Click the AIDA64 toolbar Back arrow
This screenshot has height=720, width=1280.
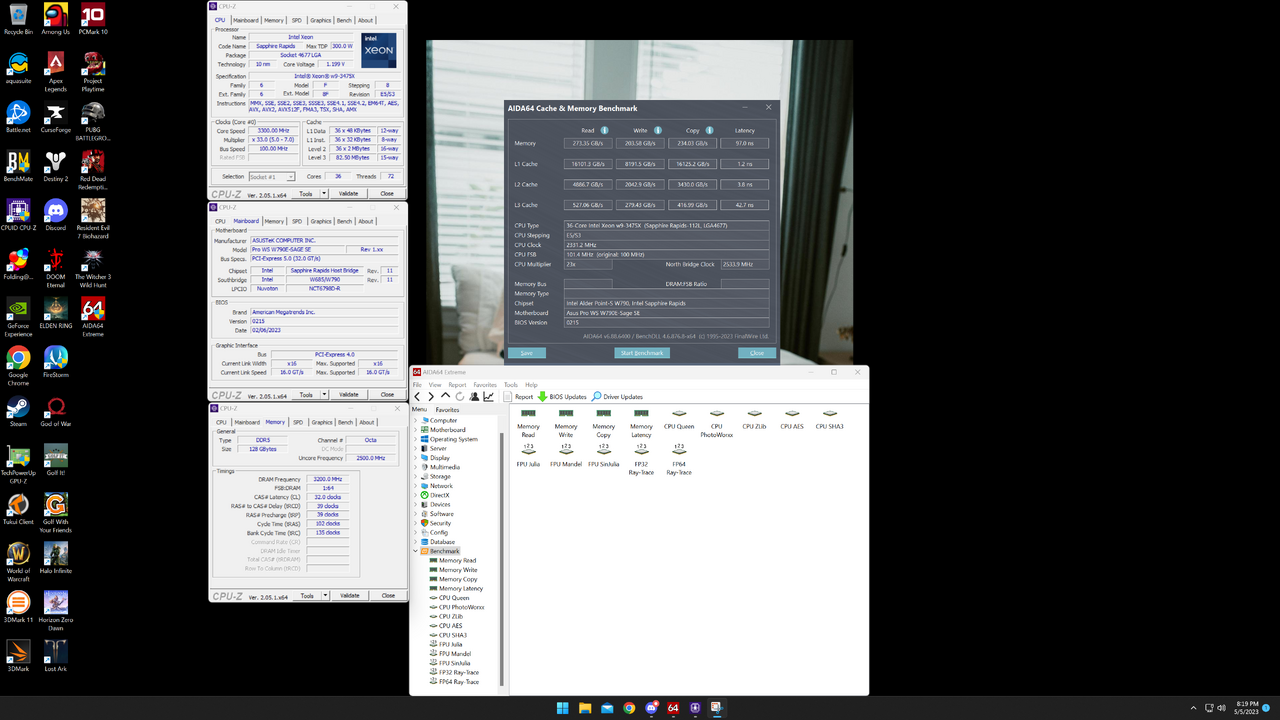pos(418,397)
